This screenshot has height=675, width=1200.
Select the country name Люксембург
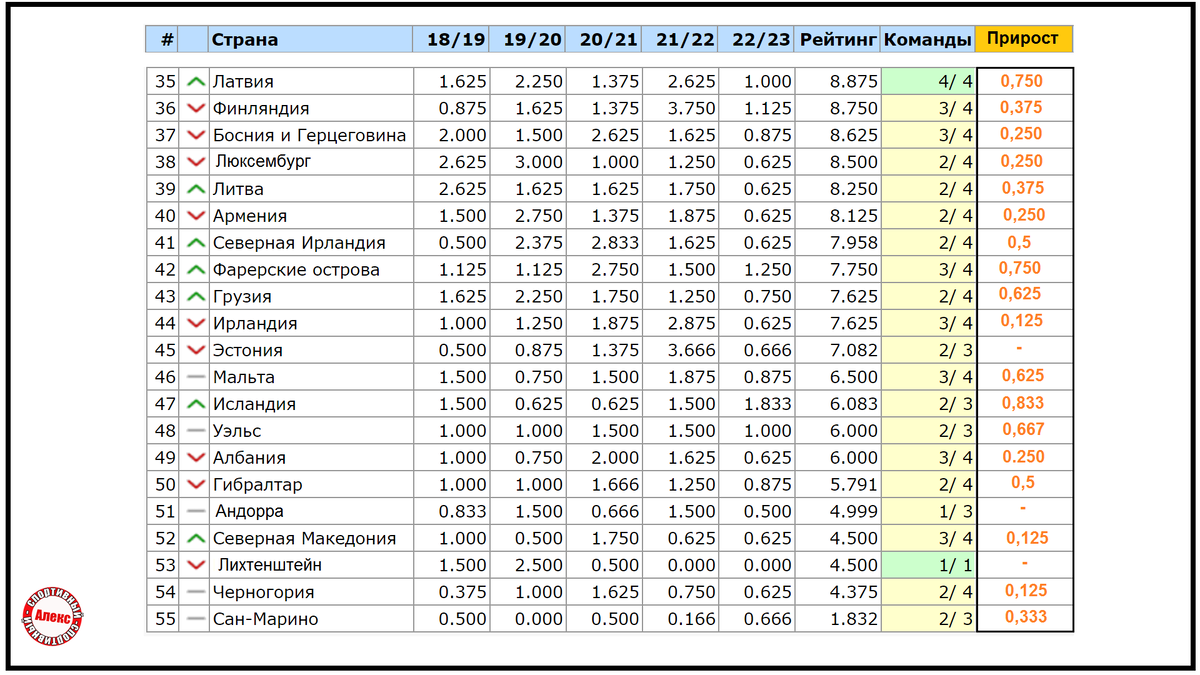[x=263, y=162]
